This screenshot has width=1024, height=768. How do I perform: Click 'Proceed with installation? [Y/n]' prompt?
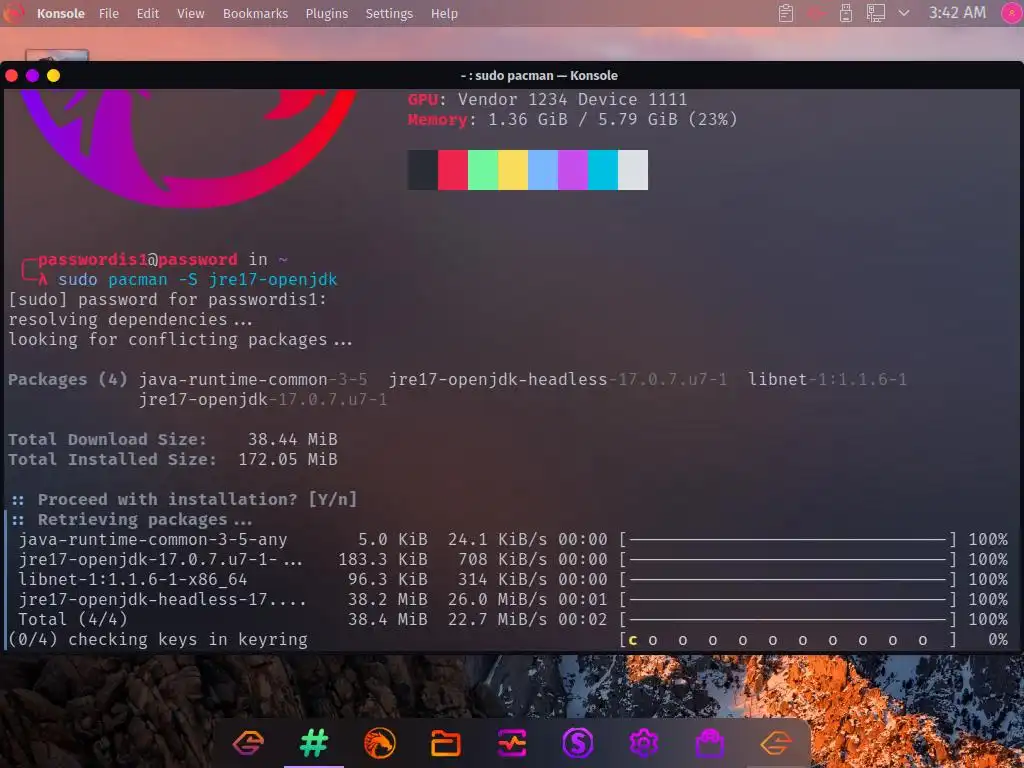[197, 500]
